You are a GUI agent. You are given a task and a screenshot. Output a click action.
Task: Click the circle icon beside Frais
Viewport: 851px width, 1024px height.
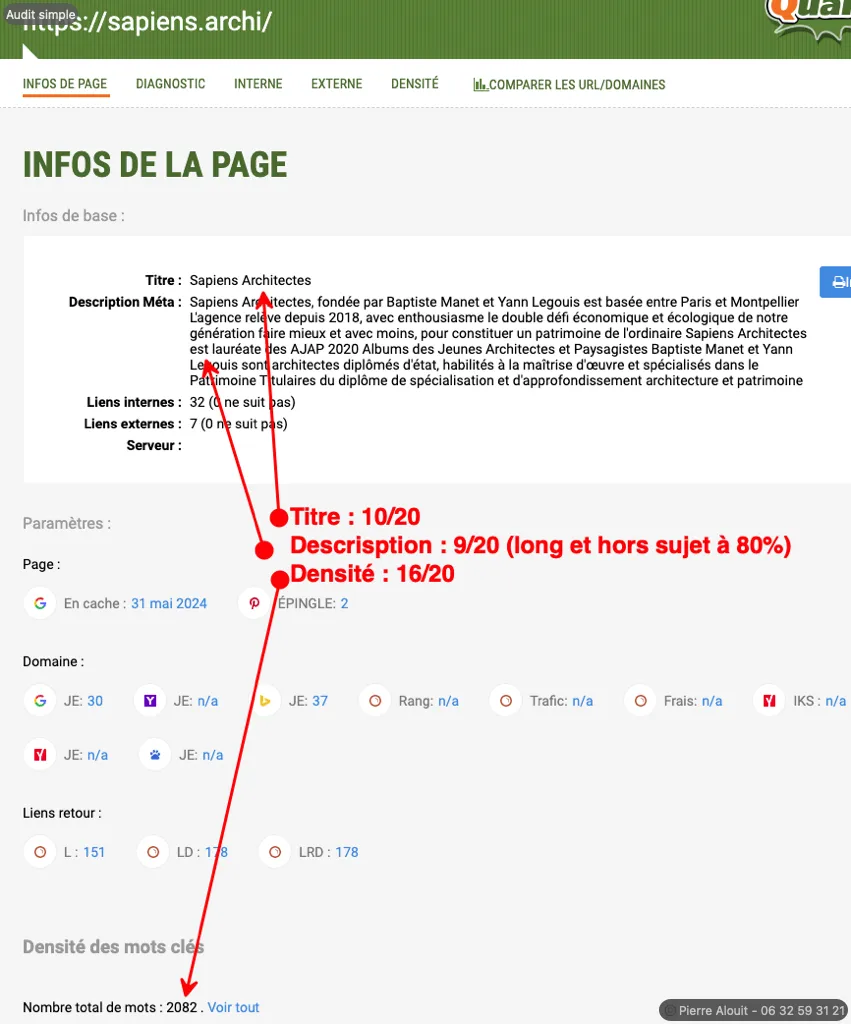point(640,701)
